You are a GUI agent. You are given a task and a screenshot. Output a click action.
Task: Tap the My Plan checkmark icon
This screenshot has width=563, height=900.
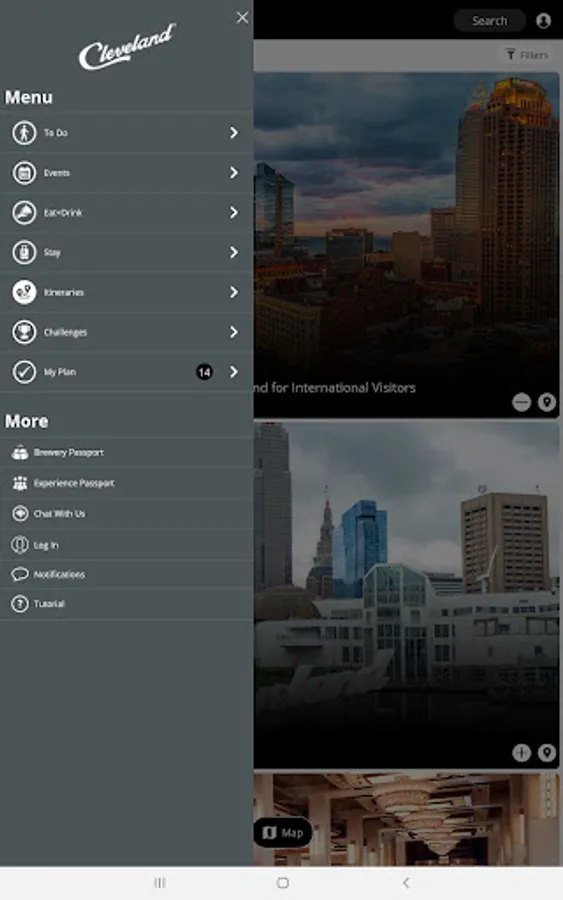click(24, 372)
